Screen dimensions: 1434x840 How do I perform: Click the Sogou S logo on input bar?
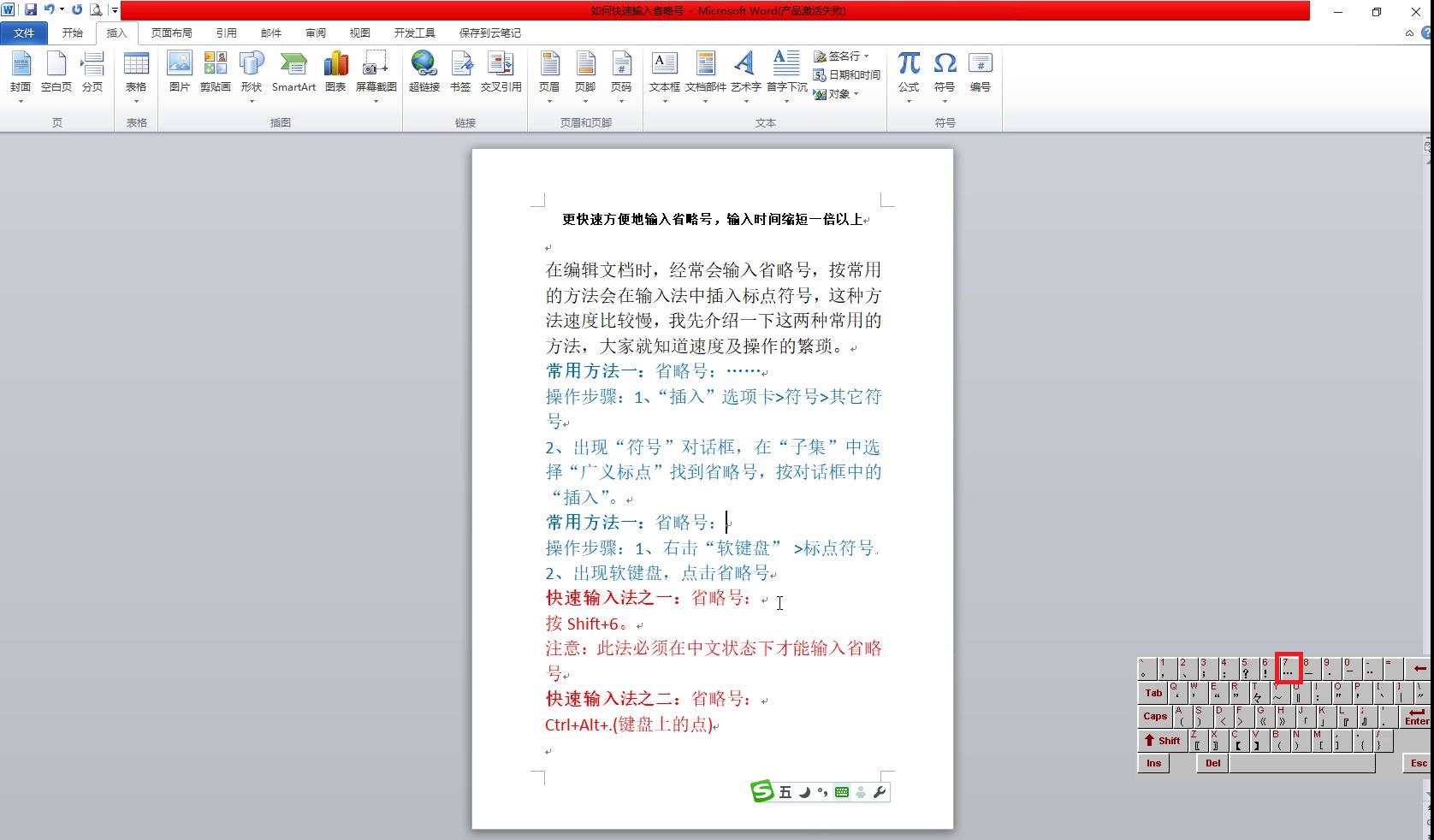pos(761,792)
